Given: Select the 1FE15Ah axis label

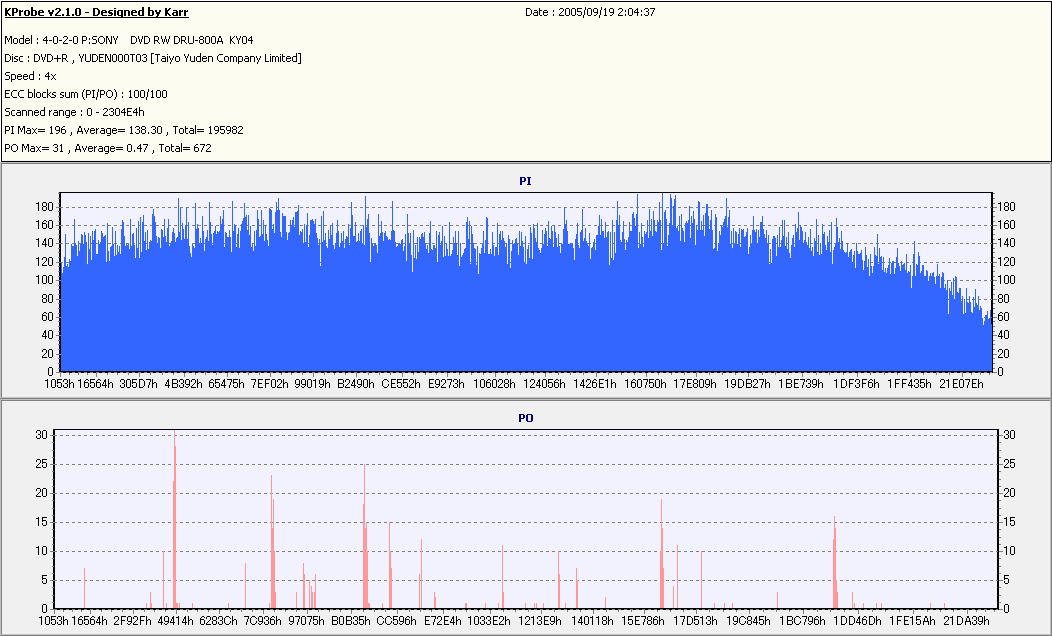Looking at the screenshot, I should point(912,621).
